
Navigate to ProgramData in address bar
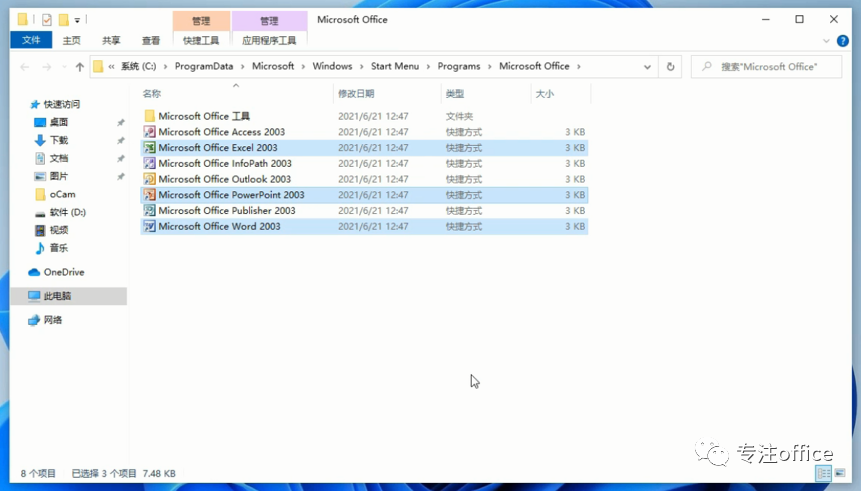(204, 66)
